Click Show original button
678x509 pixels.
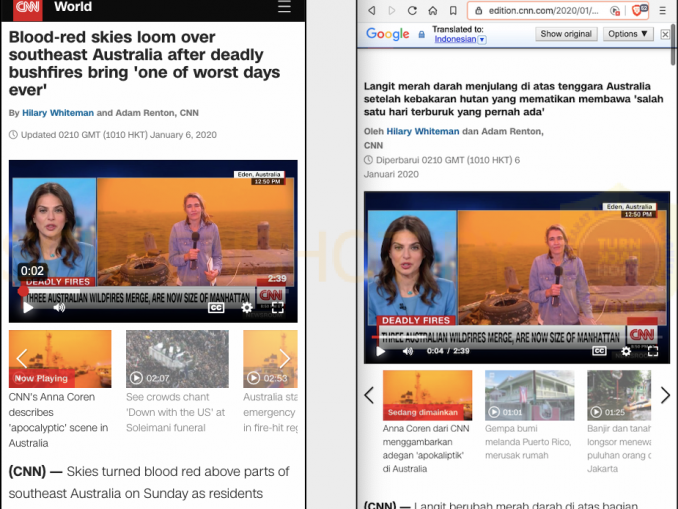[566, 34]
